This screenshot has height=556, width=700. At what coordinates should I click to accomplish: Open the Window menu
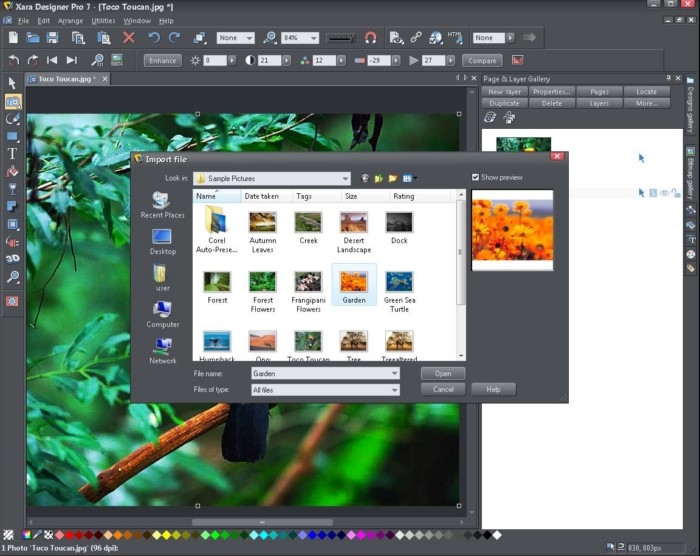click(x=137, y=21)
